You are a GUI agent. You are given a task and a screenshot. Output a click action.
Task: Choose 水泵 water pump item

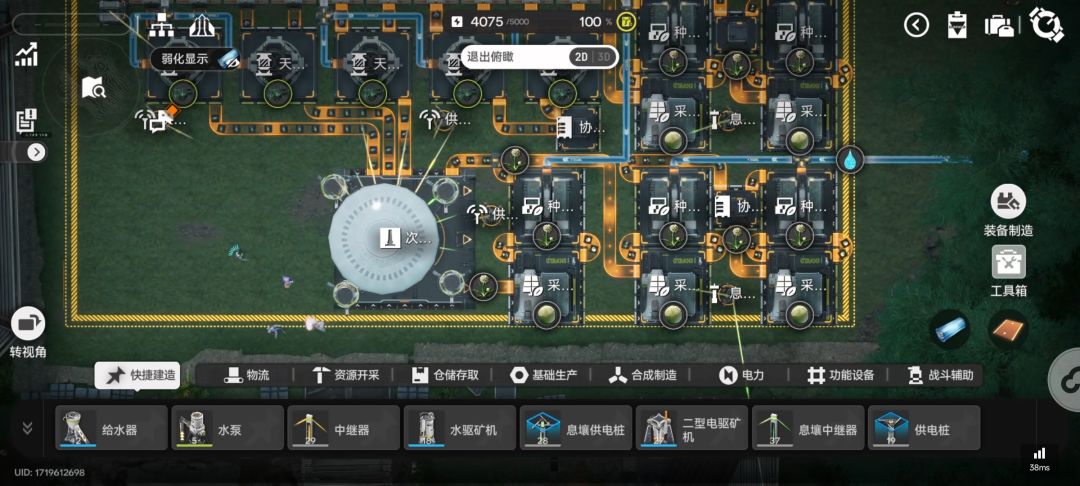click(x=227, y=428)
